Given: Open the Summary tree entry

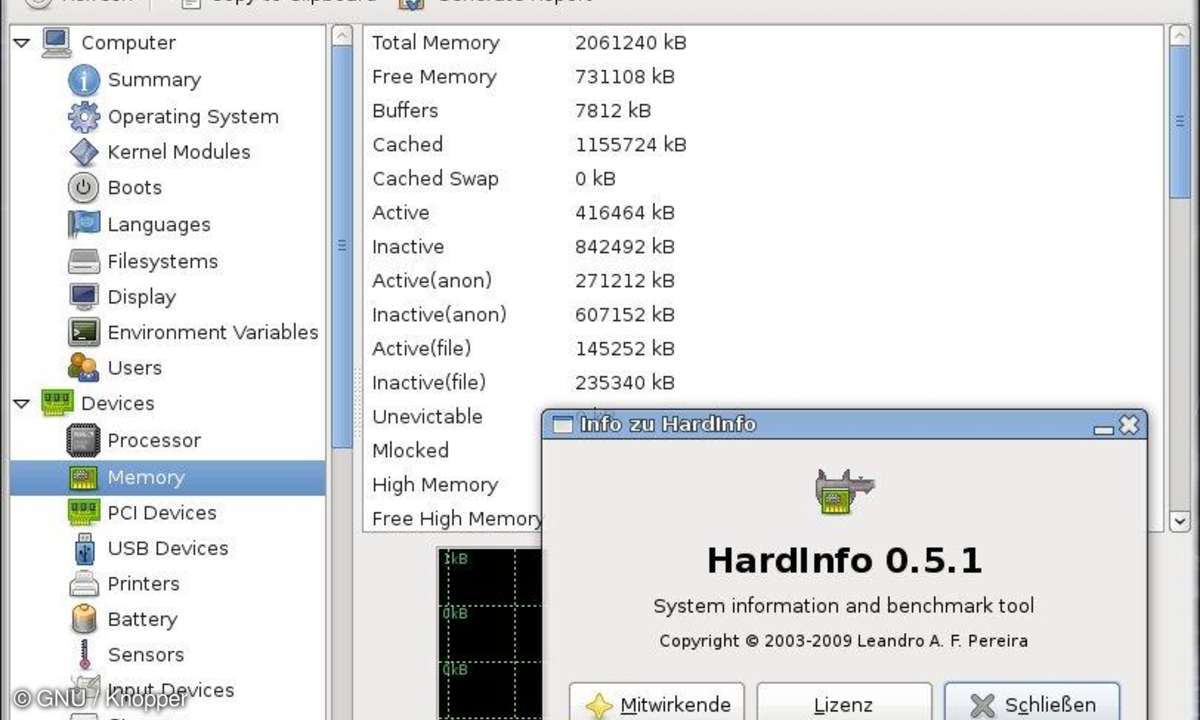Looking at the screenshot, I should [x=154, y=80].
